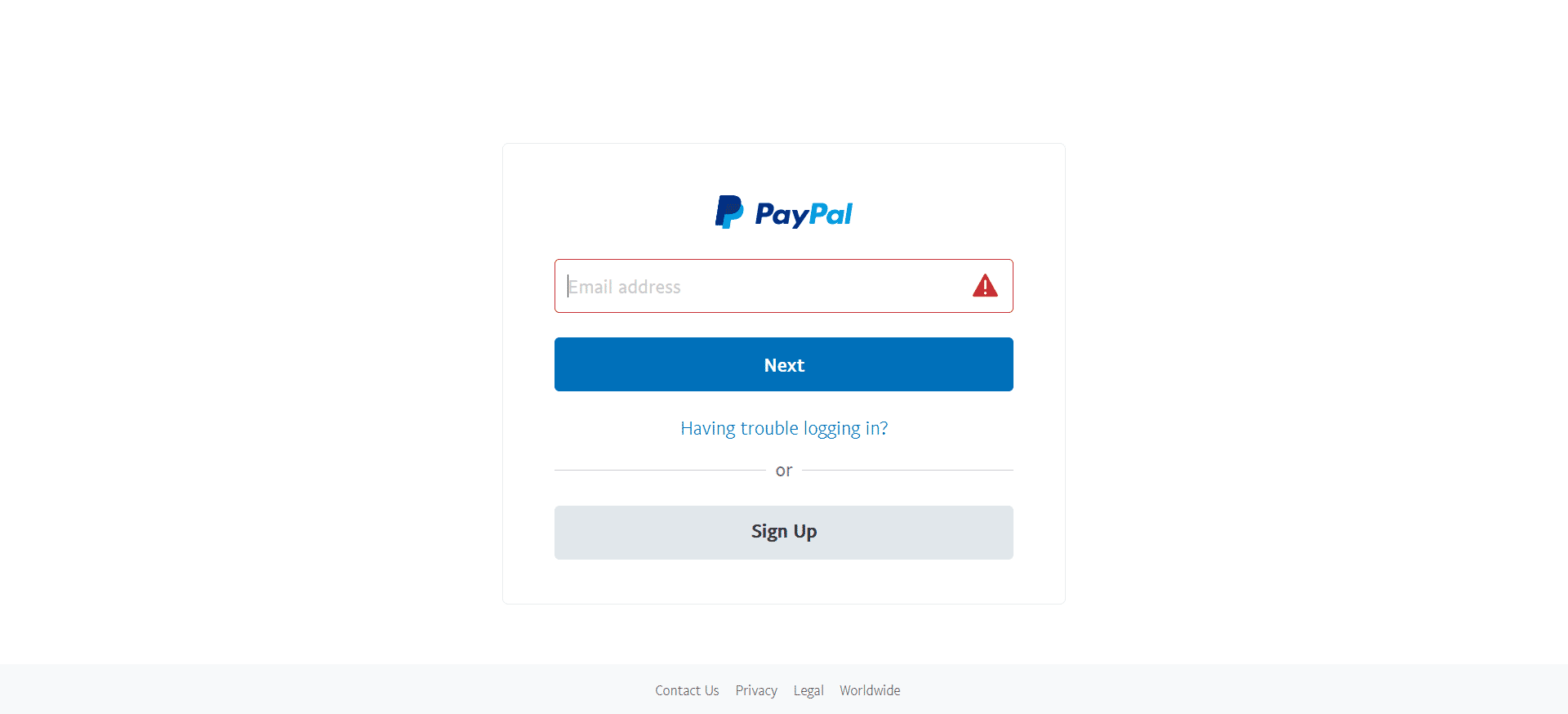The width and height of the screenshot is (1568, 714).
Task: Open the Contact Us footer link
Action: 687,690
